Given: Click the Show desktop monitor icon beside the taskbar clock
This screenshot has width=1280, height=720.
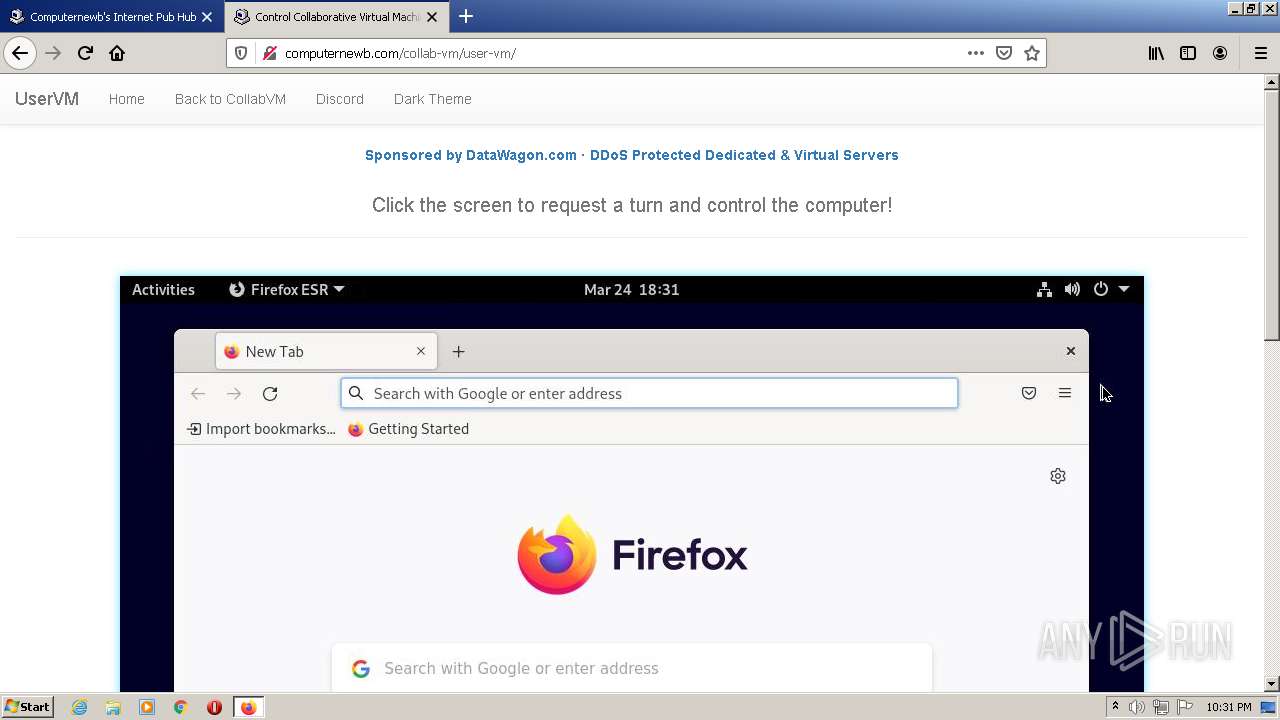Looking at the screenshot, I should (1268, 707).
